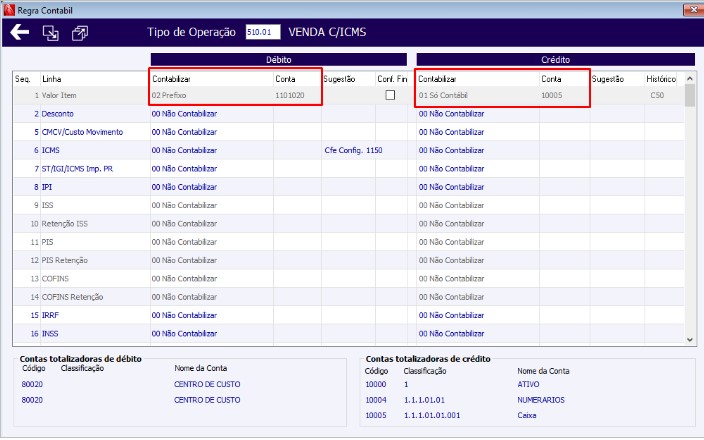This screenshot has height=440, width=704.
Task: Click classification 1.1.1.01.01.001
Action: click(432, 415)
